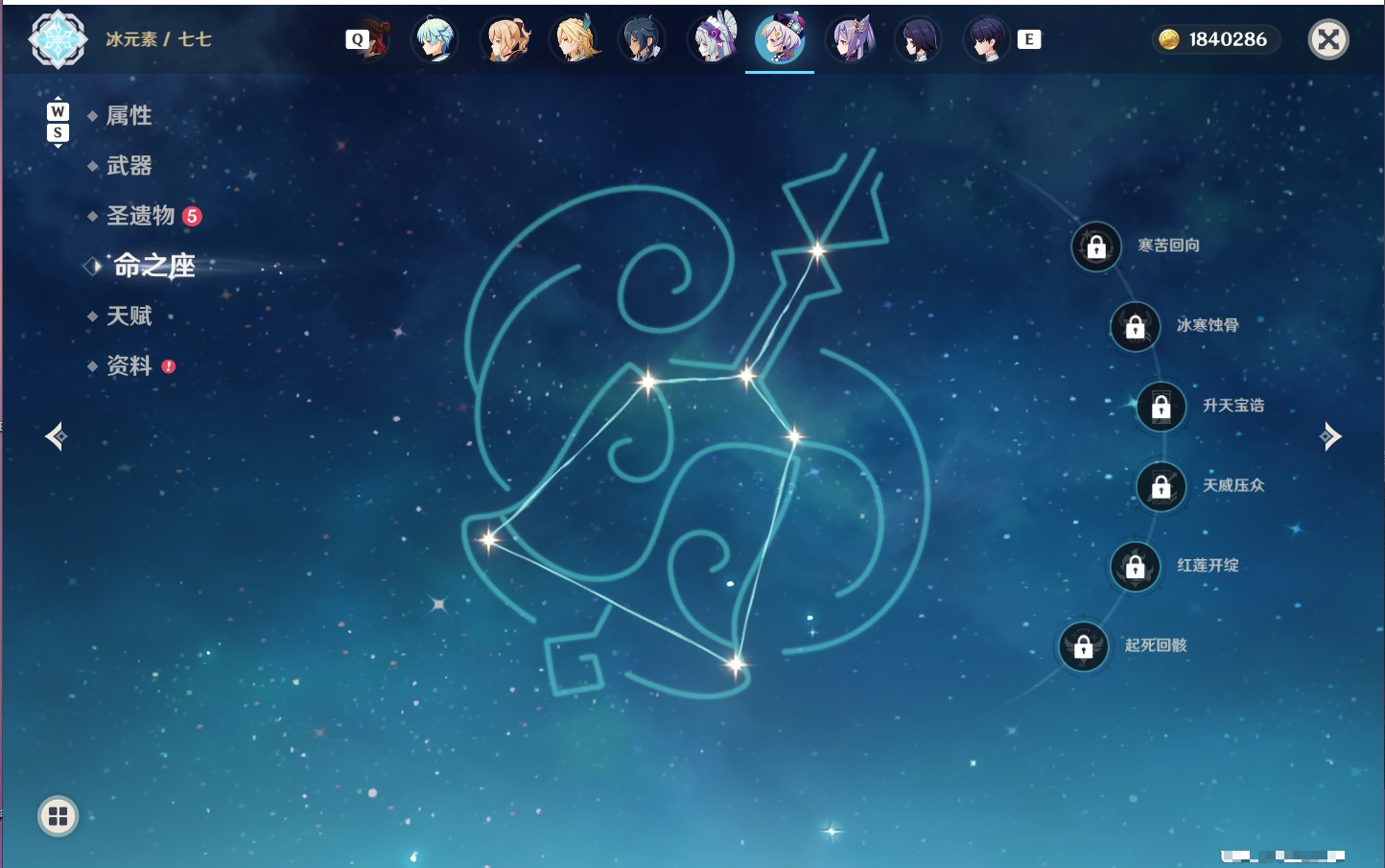The width and height of the screenshot is (1385, 868).
Task: Click the 天威压众 constellation label
Action: (x=1233, y=485)
